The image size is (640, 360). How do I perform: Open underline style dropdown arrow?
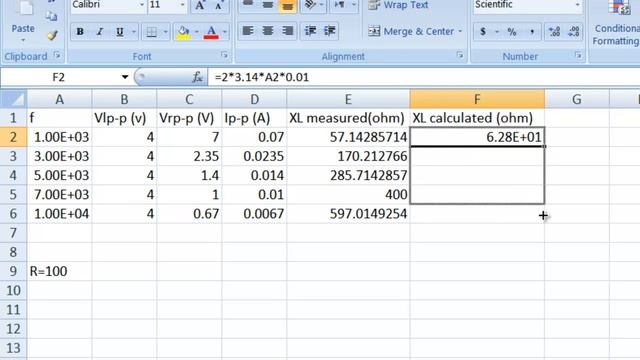tap(133, 31)
